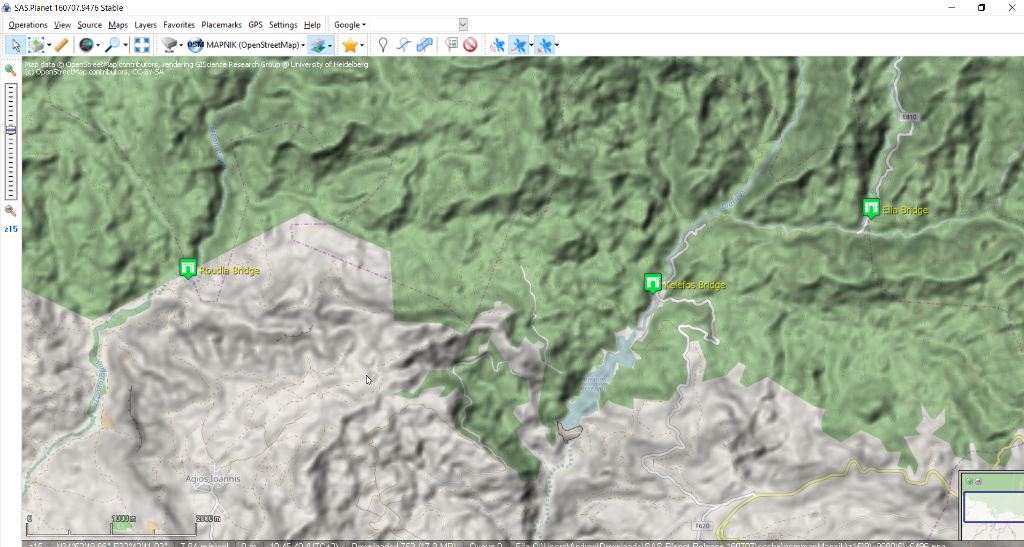Open the Placemarks menu
Viewport: 1024px width, 547px height.
pyautogui.click(x=221, y=25)
